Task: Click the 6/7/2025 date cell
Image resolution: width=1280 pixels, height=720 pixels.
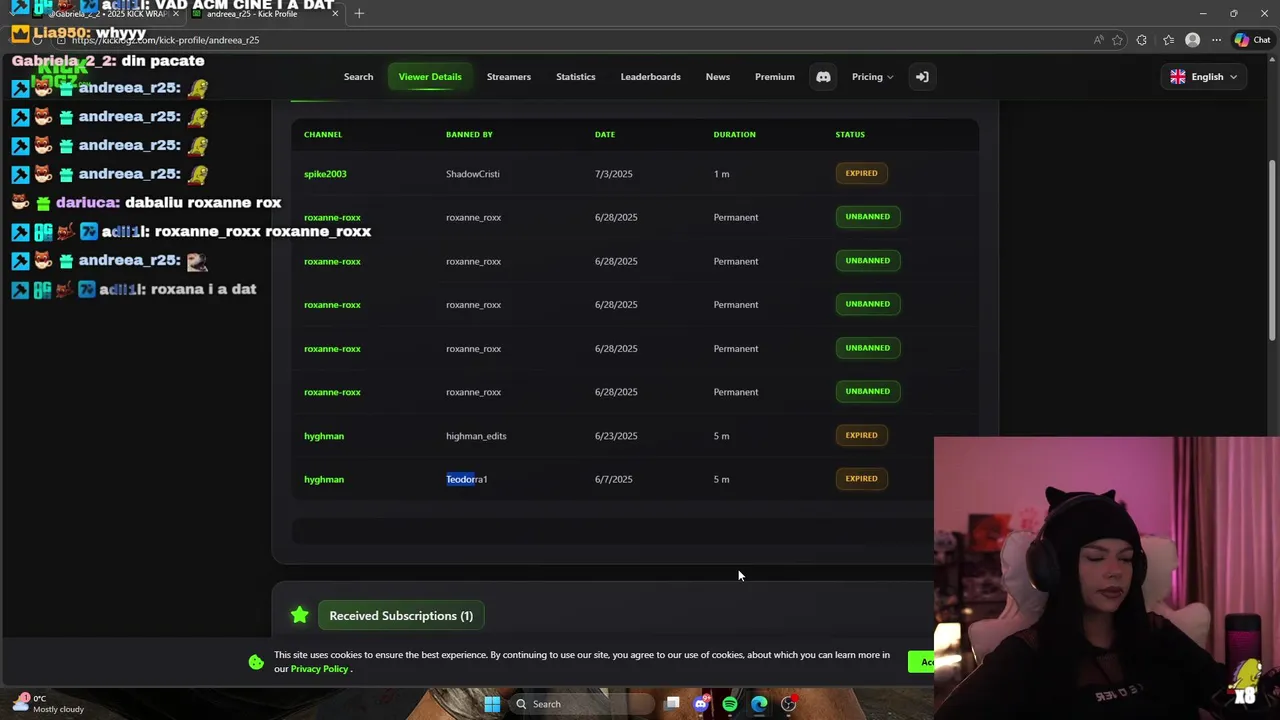Action: click(614, 479)
